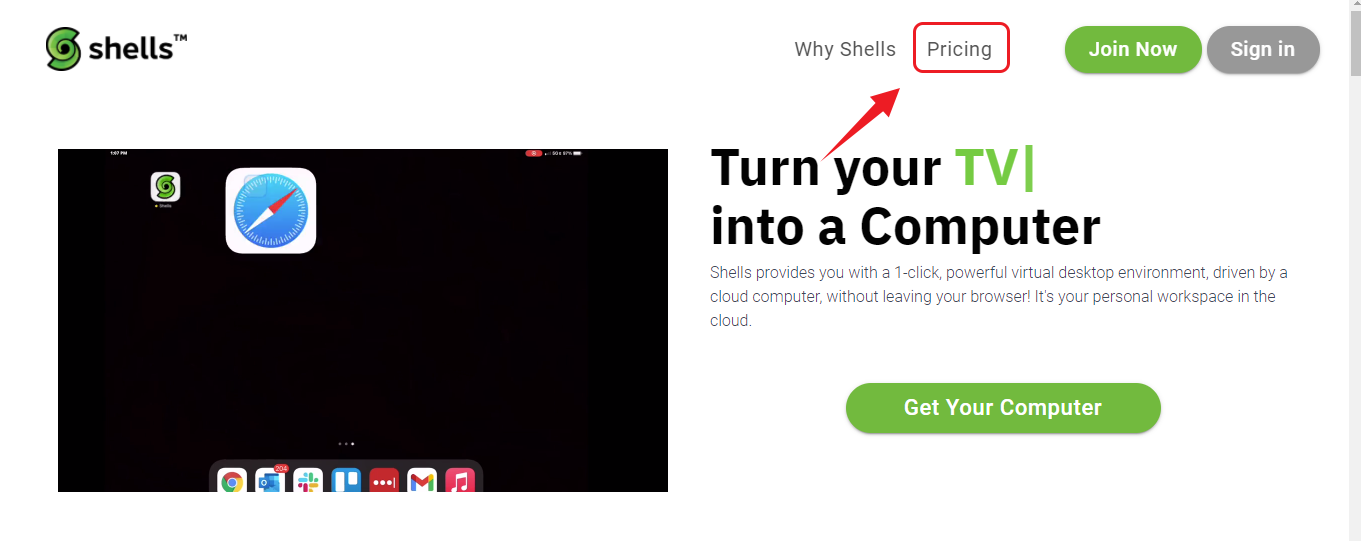1361x541 pixels.
Task: Launch the Music app from the dock
Action: 460,482
